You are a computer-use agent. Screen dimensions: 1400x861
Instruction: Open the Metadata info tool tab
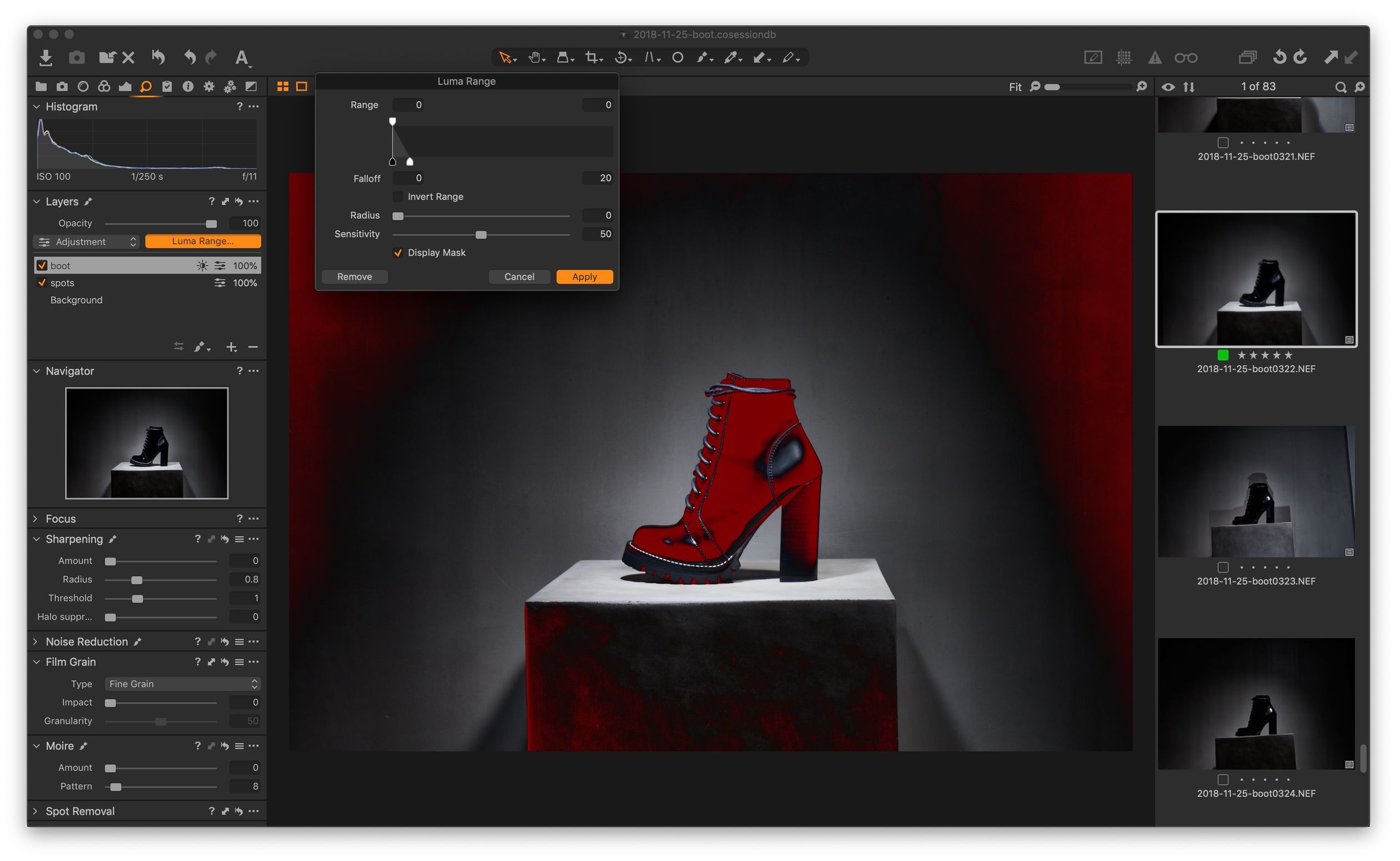pos(188,86)
